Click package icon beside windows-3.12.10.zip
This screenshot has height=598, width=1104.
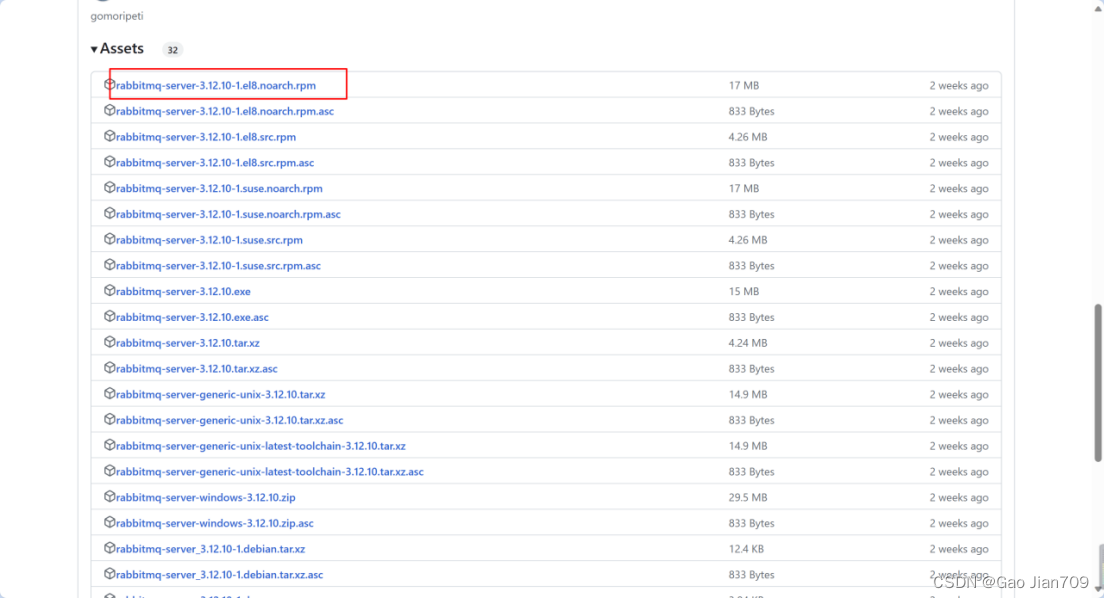(109, 497)
